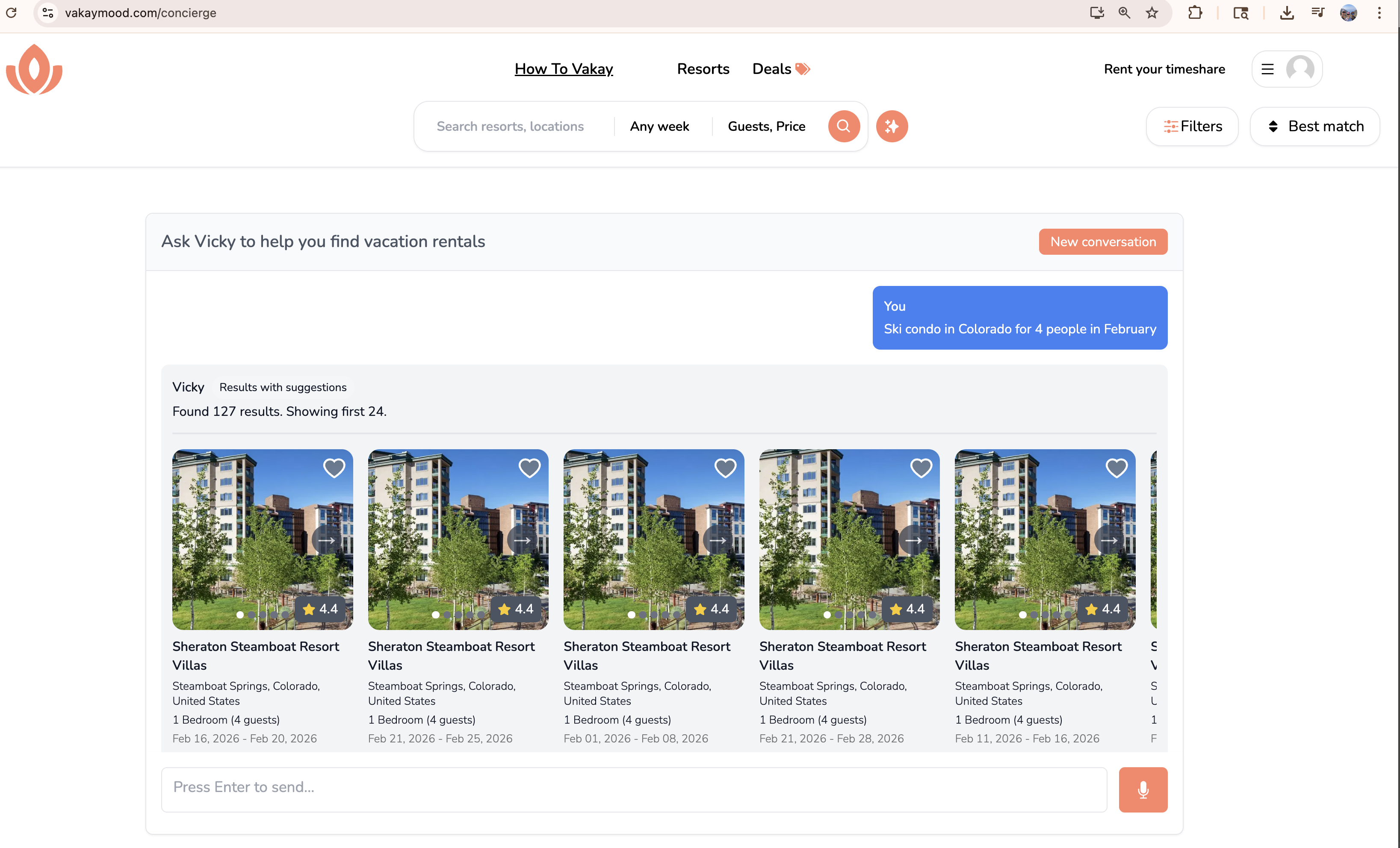Follow the How To Vakay link
This screenshot has height=848, width=1400.
coord(564,69)
